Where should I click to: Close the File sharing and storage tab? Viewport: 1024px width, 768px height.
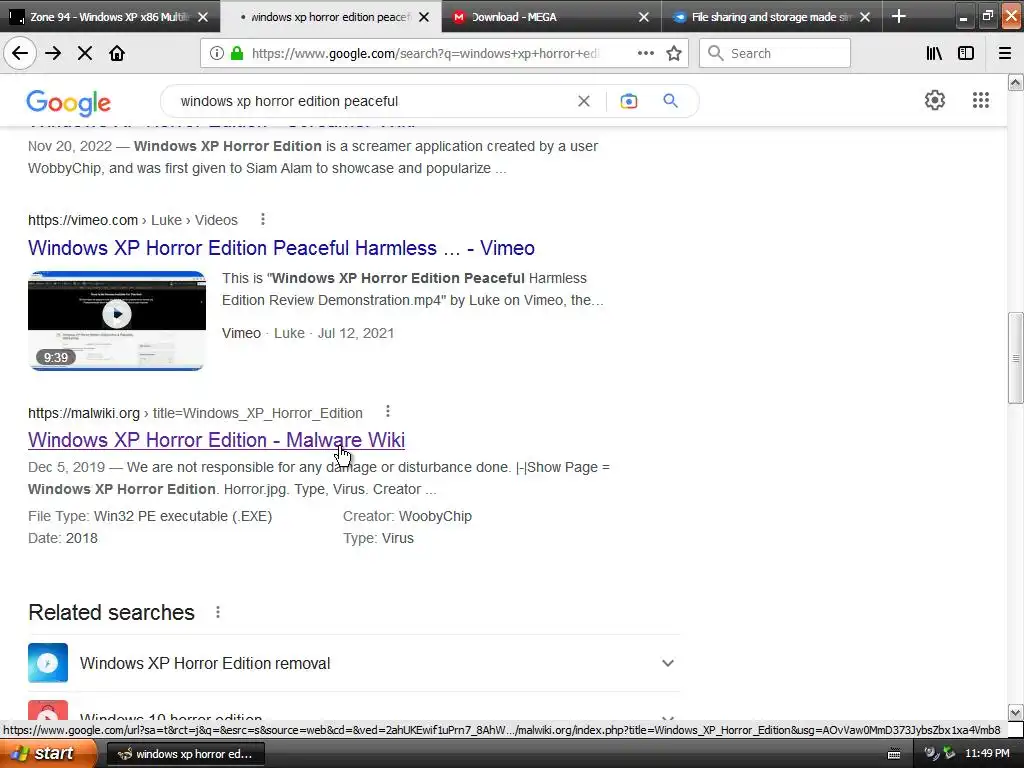pos(865,17)
